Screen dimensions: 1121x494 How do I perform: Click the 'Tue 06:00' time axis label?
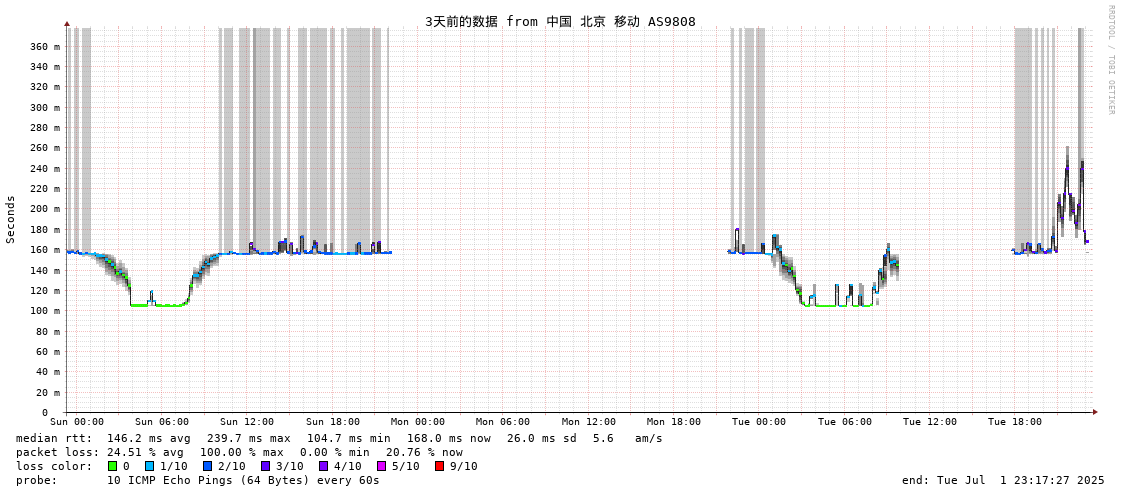tap(845, 422)
